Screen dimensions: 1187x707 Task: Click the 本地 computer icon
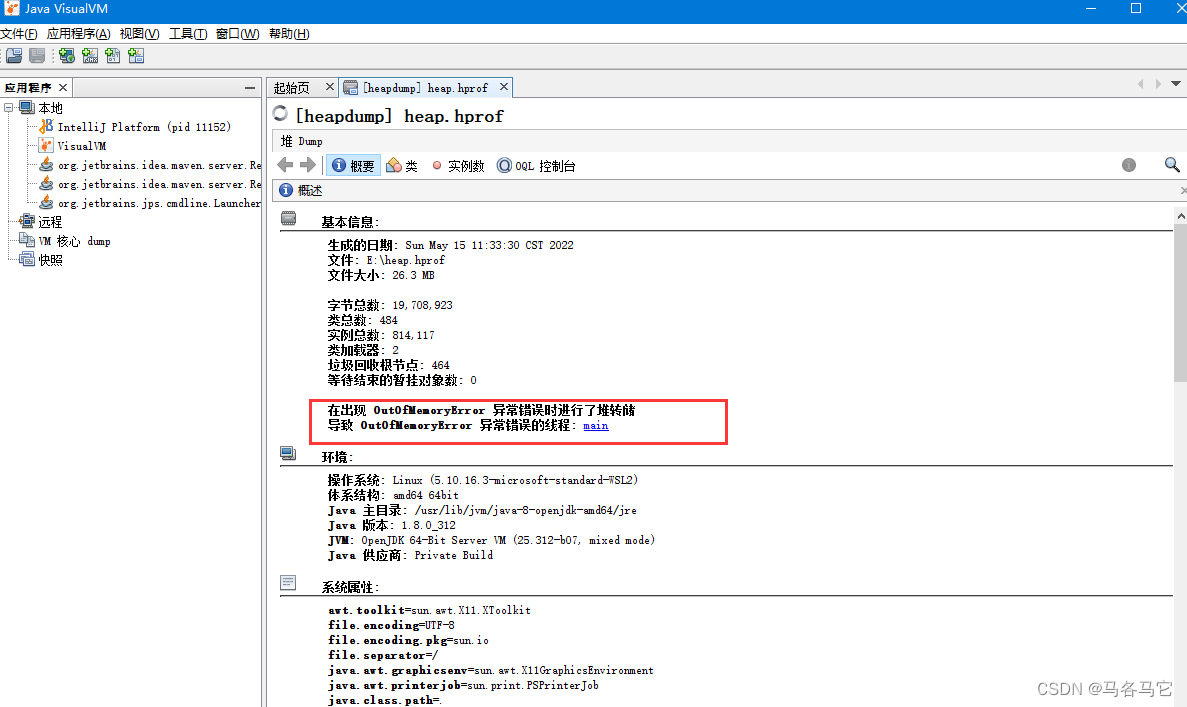click(x=27, y=107)
